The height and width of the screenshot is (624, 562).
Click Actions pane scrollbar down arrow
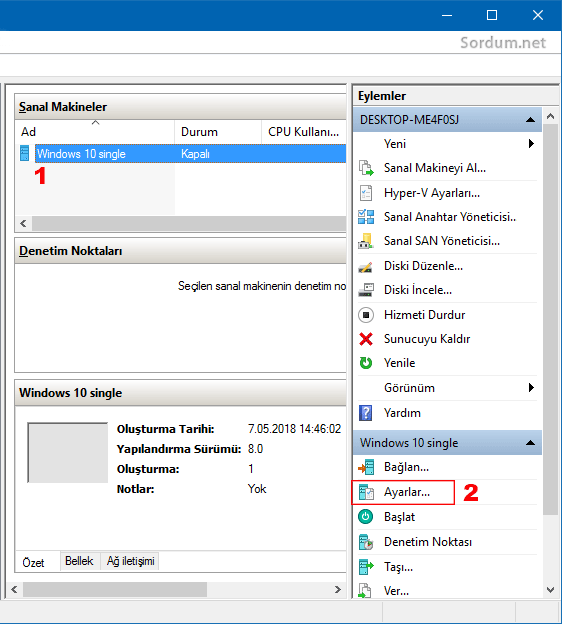pos(550,590)
